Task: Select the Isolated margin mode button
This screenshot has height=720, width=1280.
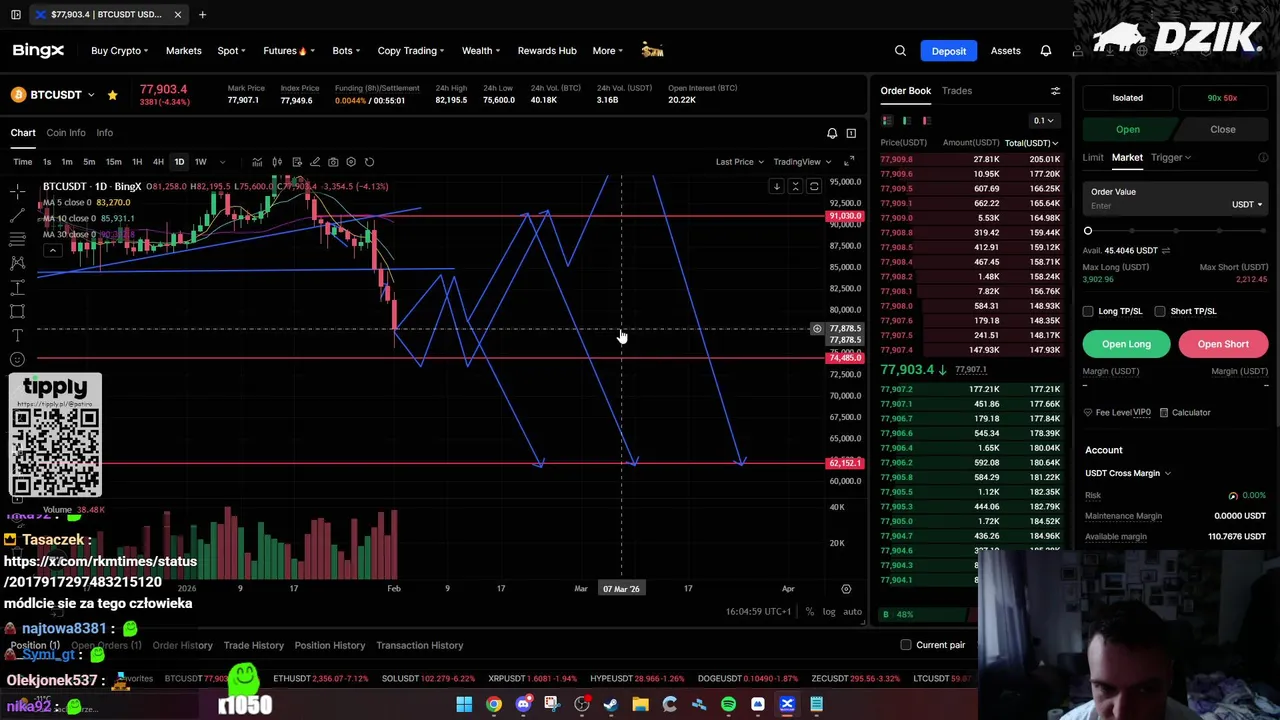Action: pos(1127,98)
